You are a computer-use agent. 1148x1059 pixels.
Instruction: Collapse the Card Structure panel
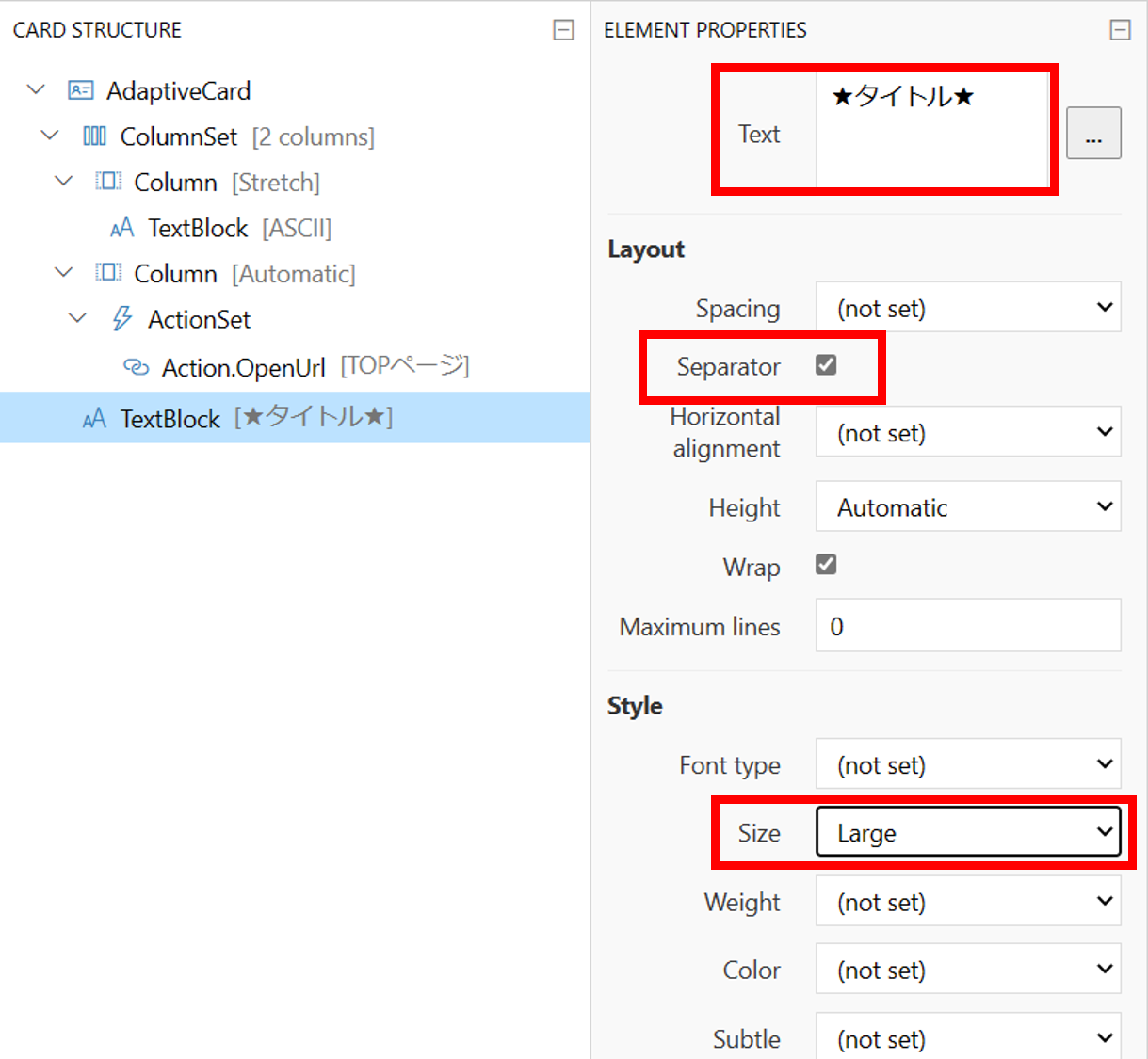(563, 30)
